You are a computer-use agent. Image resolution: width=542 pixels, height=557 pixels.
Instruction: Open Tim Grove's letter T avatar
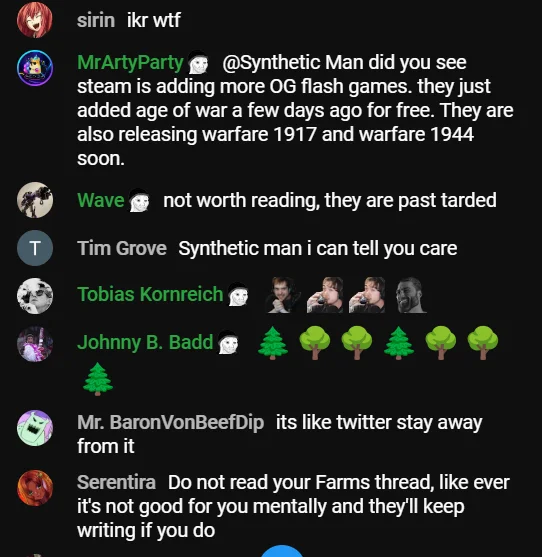tap(35, 248)
